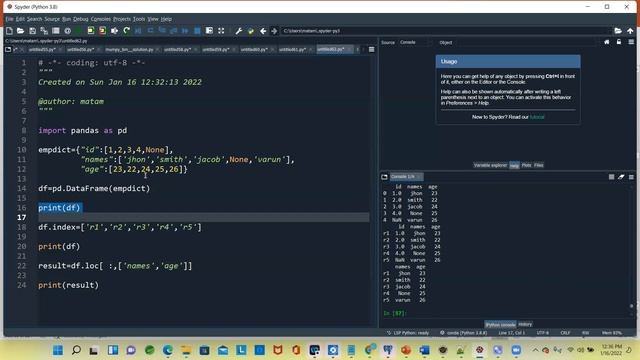Click the Maximize current pane icon
This screenshot has width=640, height=360.
[209, 31]
